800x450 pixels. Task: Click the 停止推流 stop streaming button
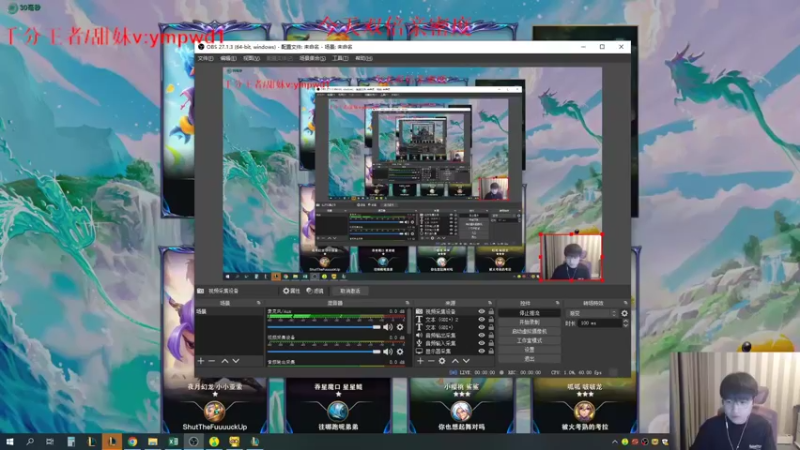tap(529, 313)
